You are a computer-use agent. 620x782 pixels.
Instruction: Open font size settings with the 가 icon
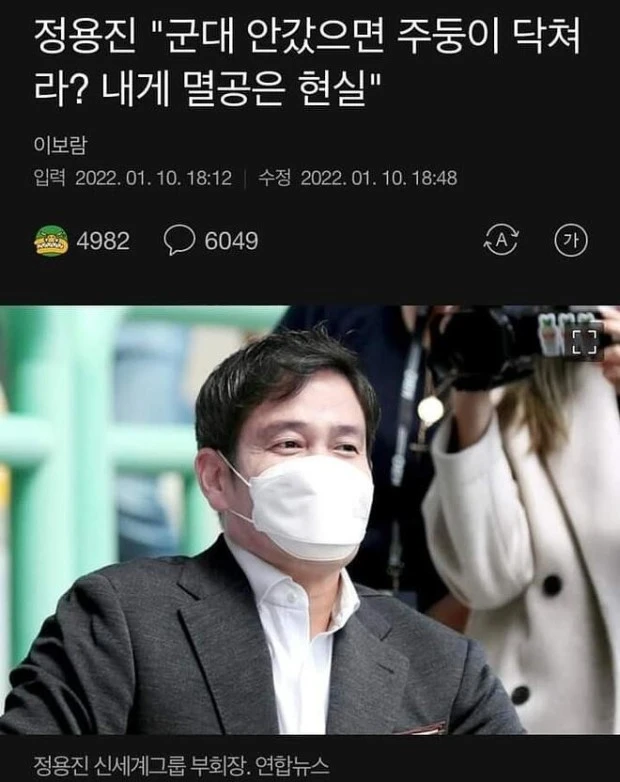coord(571,240)
